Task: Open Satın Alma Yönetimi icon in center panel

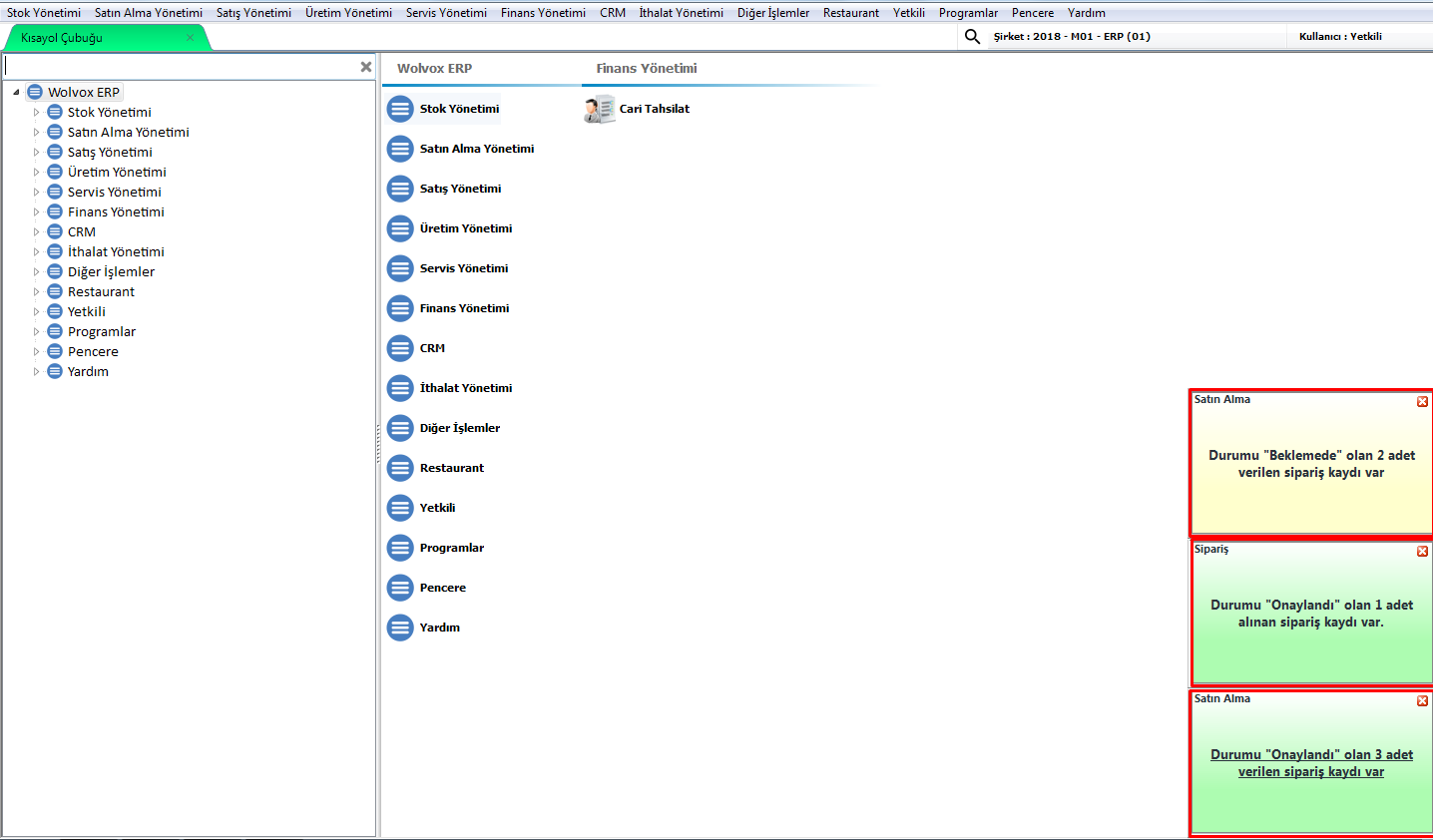Action: (x=400, y=149)
